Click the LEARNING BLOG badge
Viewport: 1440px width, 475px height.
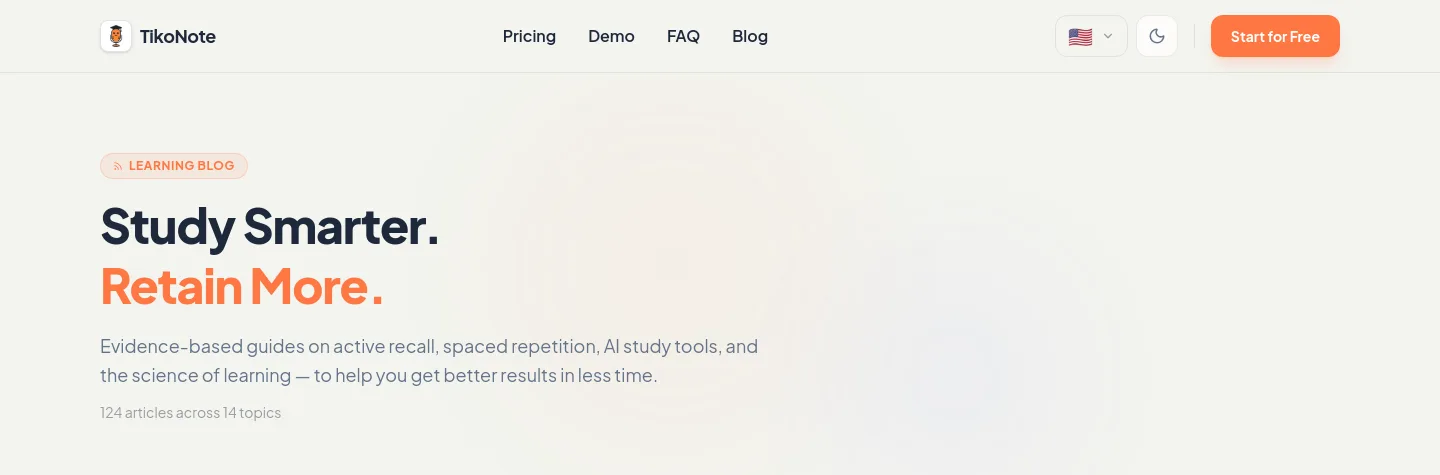click(x=174, y=166)
